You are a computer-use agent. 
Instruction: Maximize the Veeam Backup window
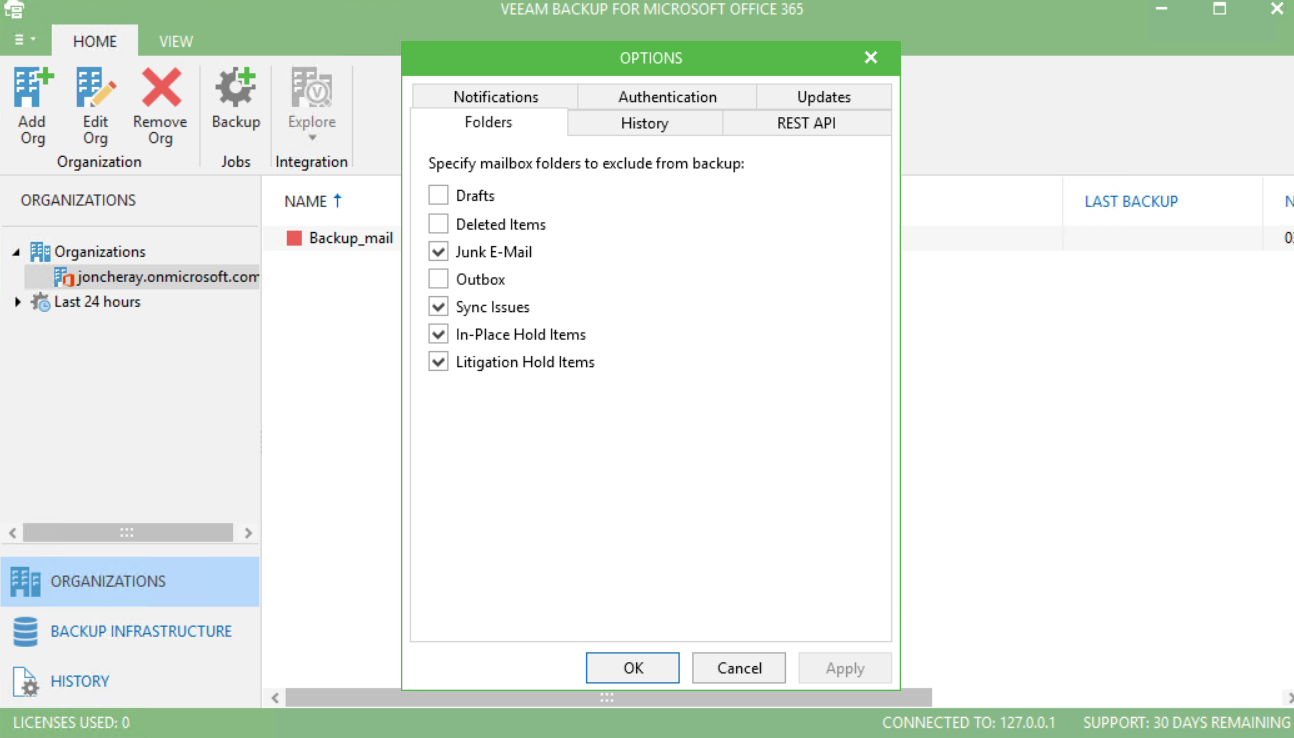click(x=1219, y=9)
